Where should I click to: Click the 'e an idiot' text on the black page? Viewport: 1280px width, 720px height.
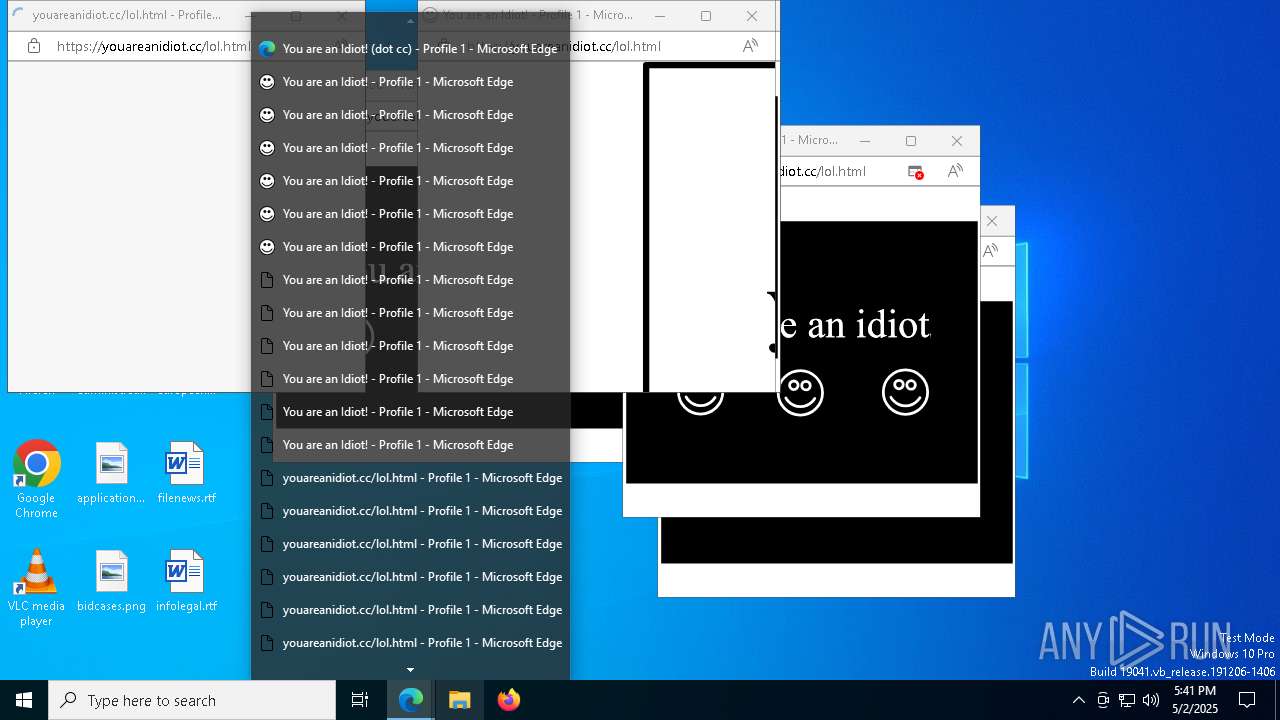point(855,325)
